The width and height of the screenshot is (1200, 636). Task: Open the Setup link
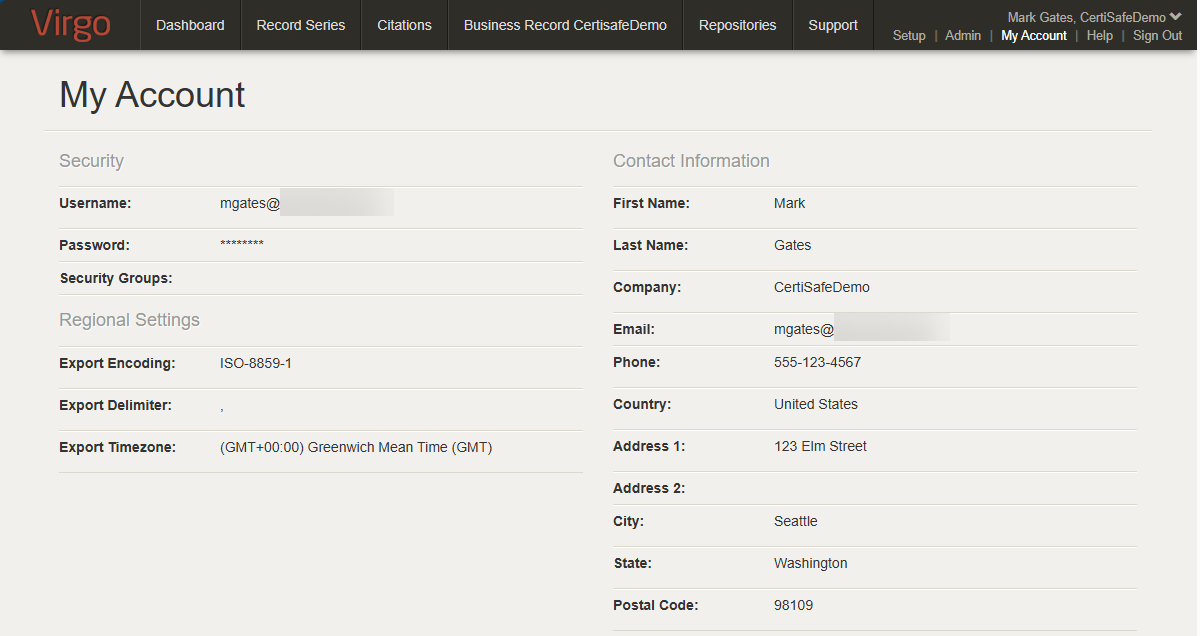click(x=908, y=36)
